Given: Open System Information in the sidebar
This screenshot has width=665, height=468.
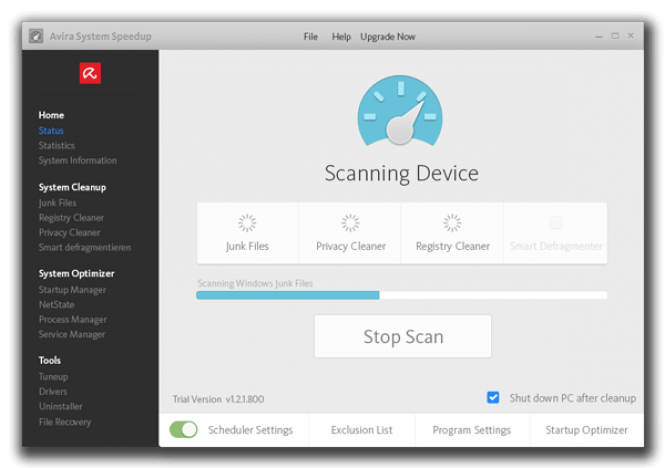Looking at the screenshot, I should point(78,160).
